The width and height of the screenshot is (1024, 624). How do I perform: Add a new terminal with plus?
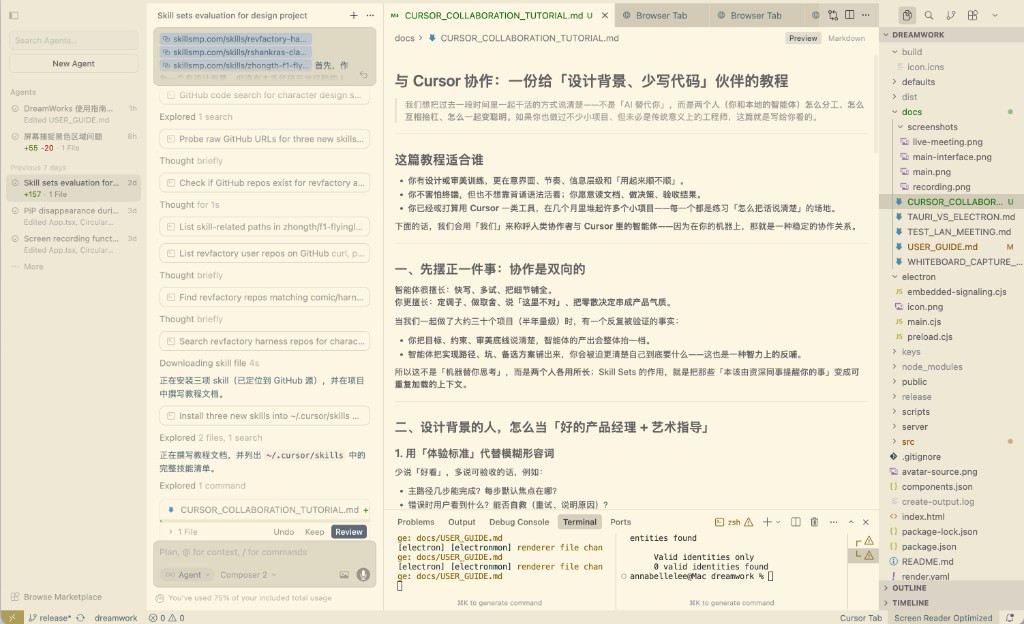pos(767,522)
